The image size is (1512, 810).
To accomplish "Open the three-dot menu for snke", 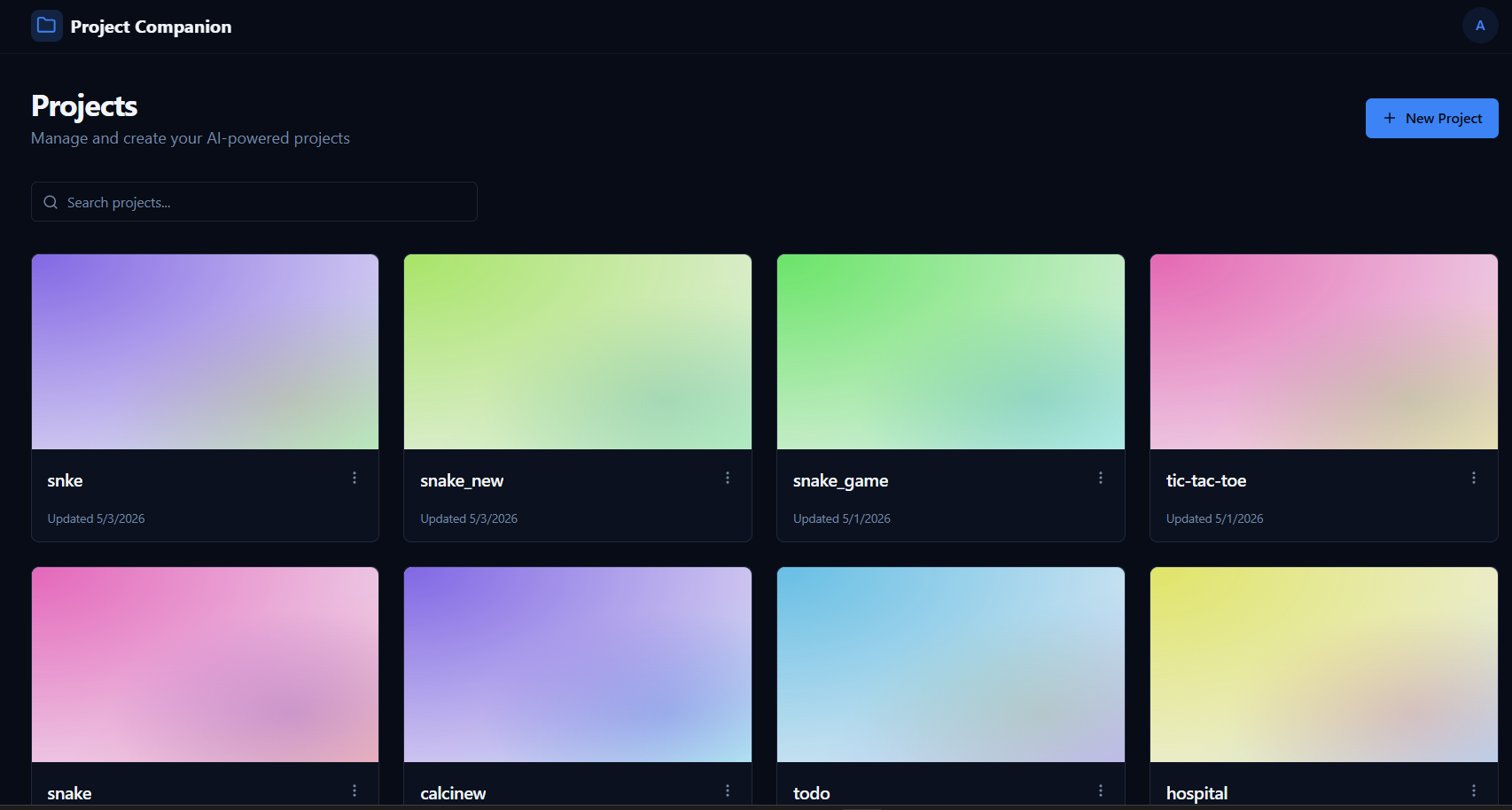I will point(355,478).
